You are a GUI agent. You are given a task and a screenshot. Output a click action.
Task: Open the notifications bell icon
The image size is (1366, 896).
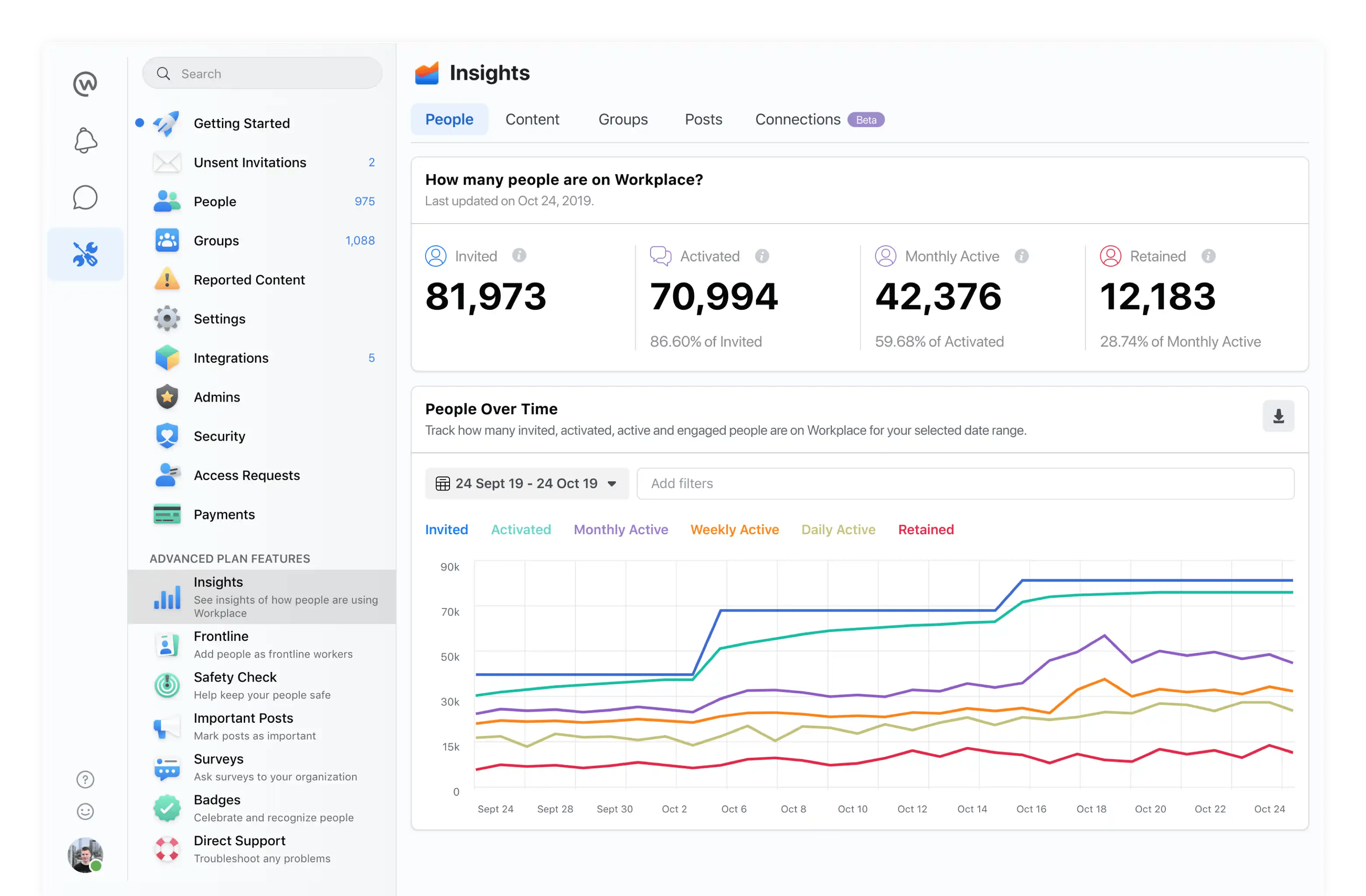tap(85, 140)
